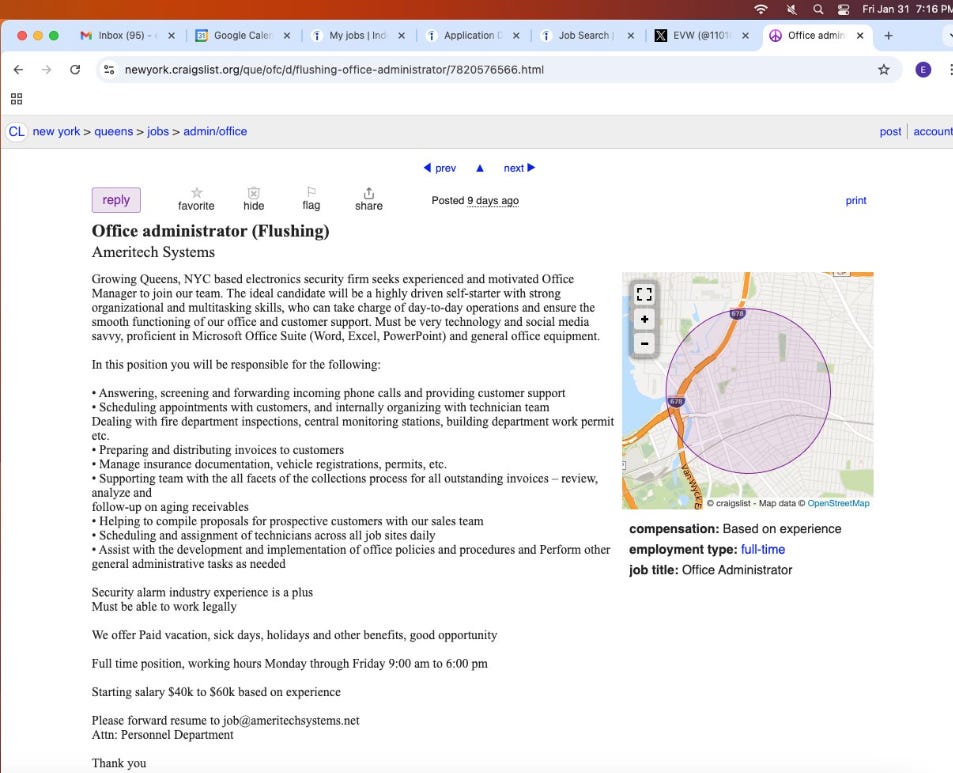Close the Application tab

pyautogui.click(x=516, y=36)
